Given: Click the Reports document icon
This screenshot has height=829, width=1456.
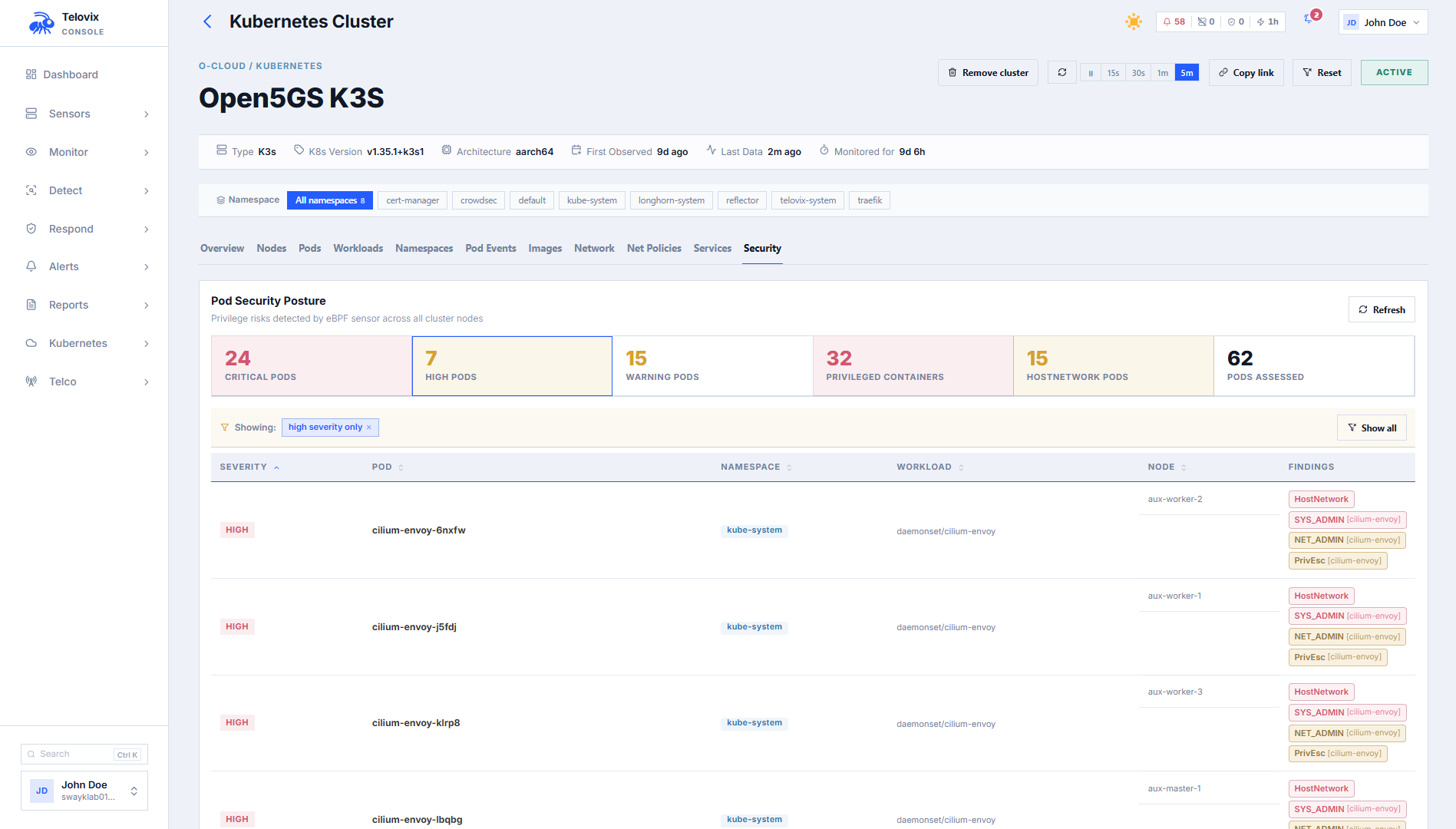Looking at the screenshot, I should point(31,305).
